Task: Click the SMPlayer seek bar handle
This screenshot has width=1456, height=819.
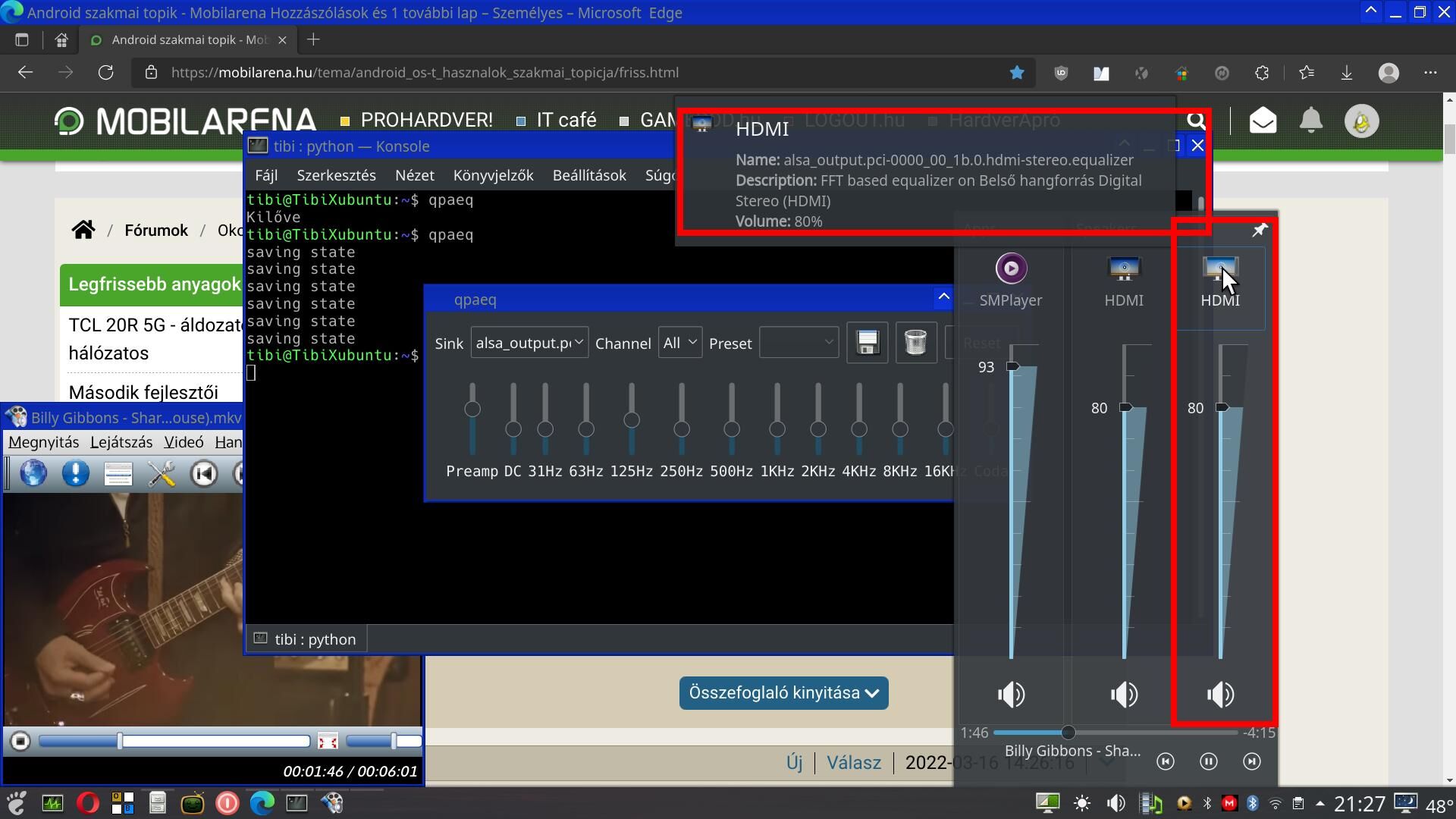Action: pos(120,741)
